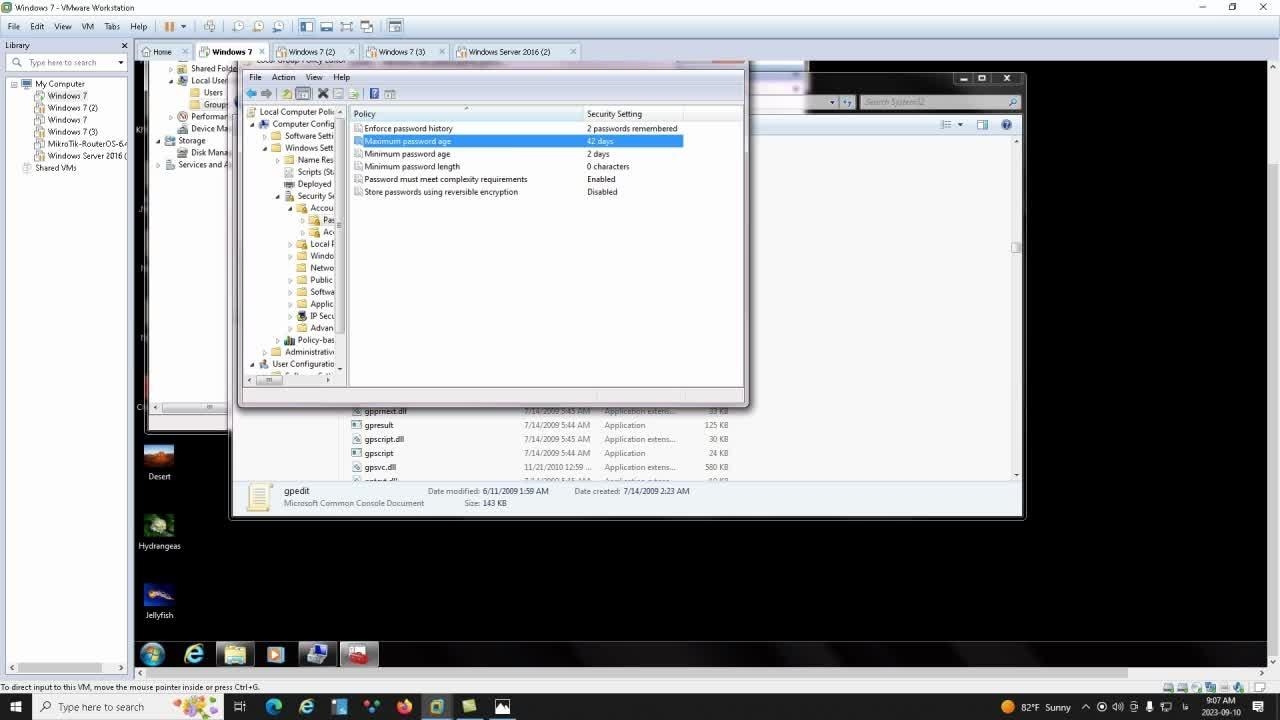1280x720 pixels.
Task: Switch to the Windows Server 2016 (2) tab
Action: point(509,52)
